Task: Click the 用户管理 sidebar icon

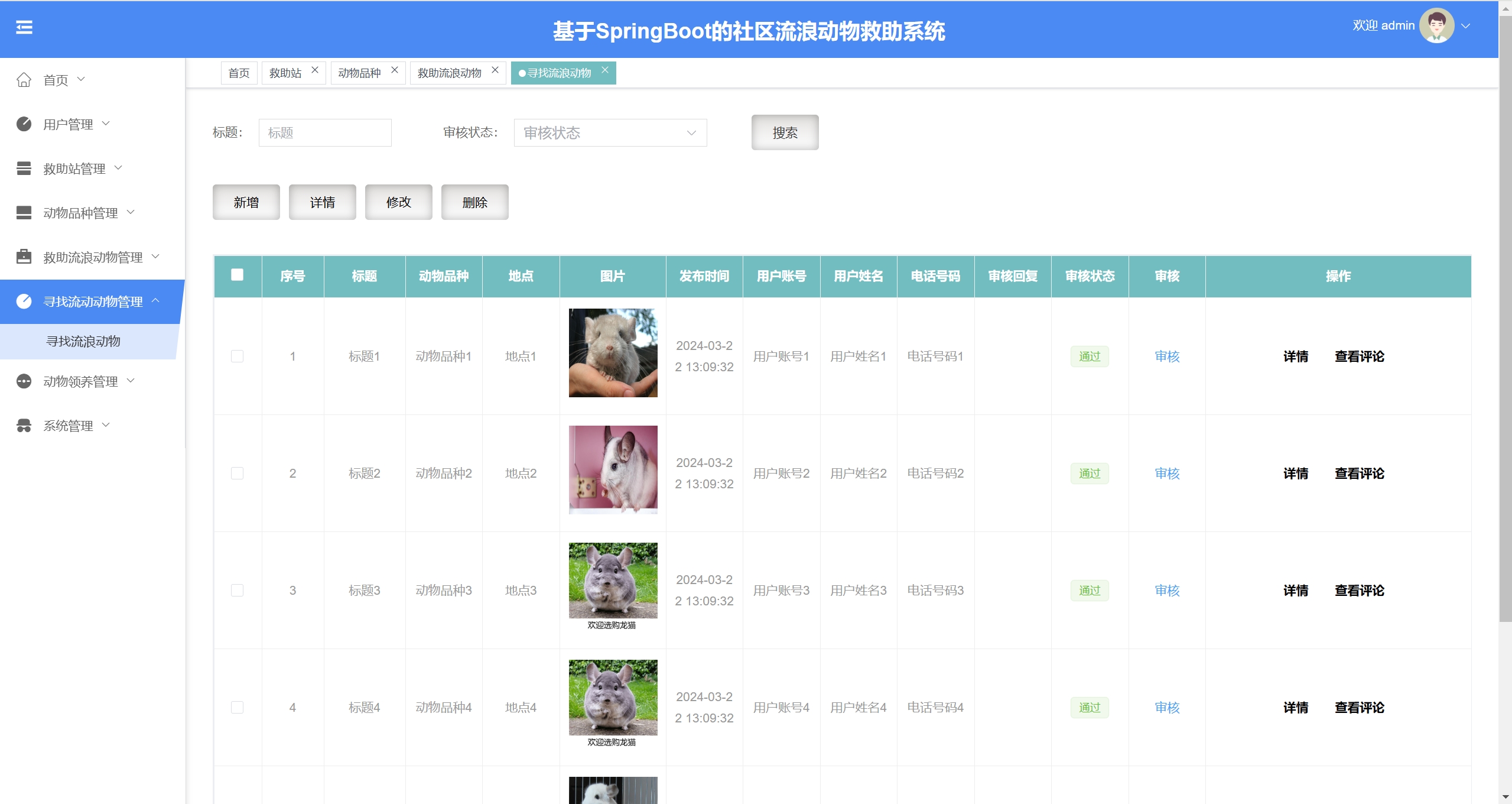Action: (24, 124)
